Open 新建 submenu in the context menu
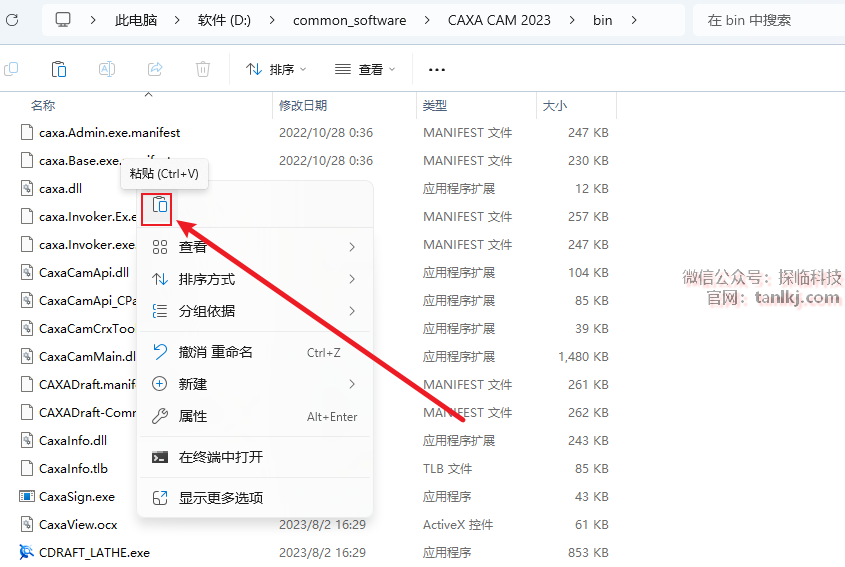845x567 pixels. coord(255,384)
